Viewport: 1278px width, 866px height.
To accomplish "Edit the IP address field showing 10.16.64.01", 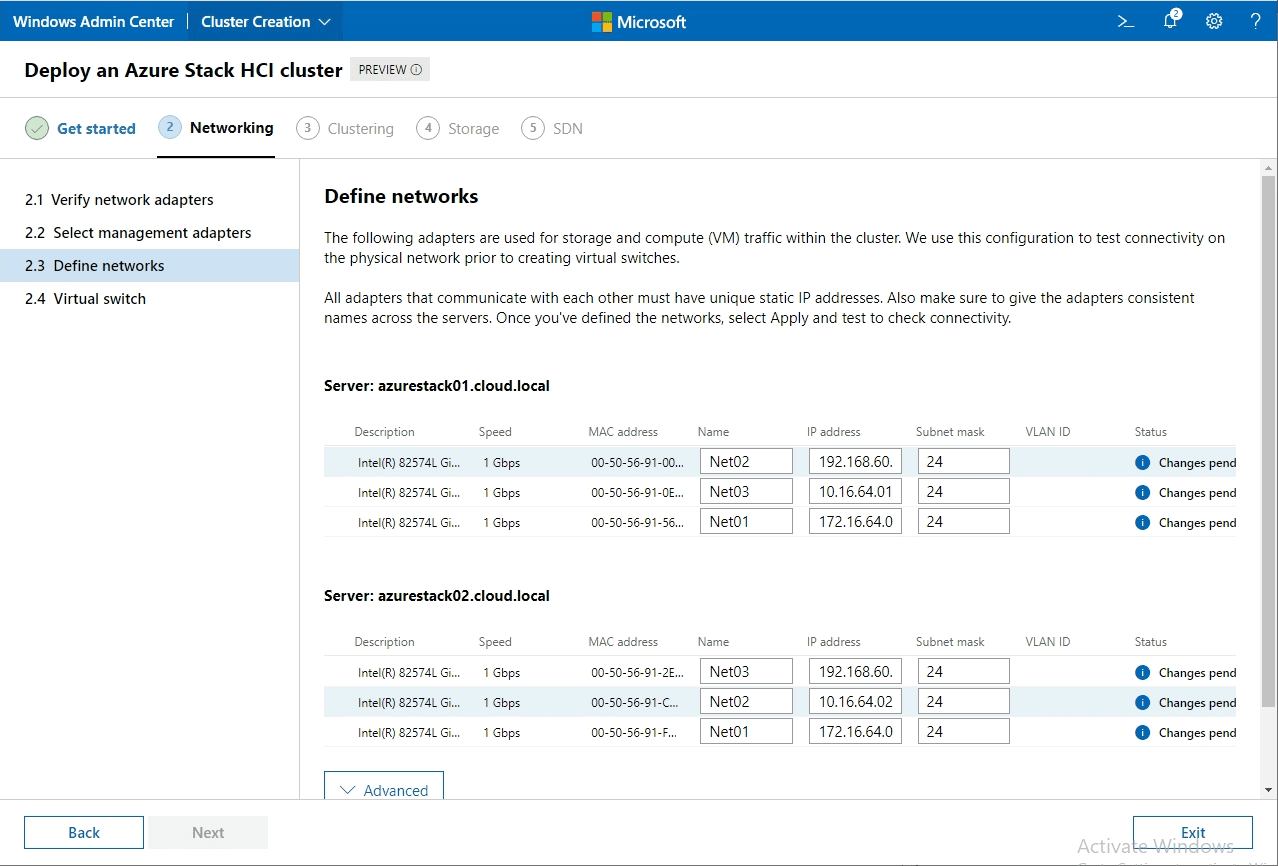I will (855, 490).
